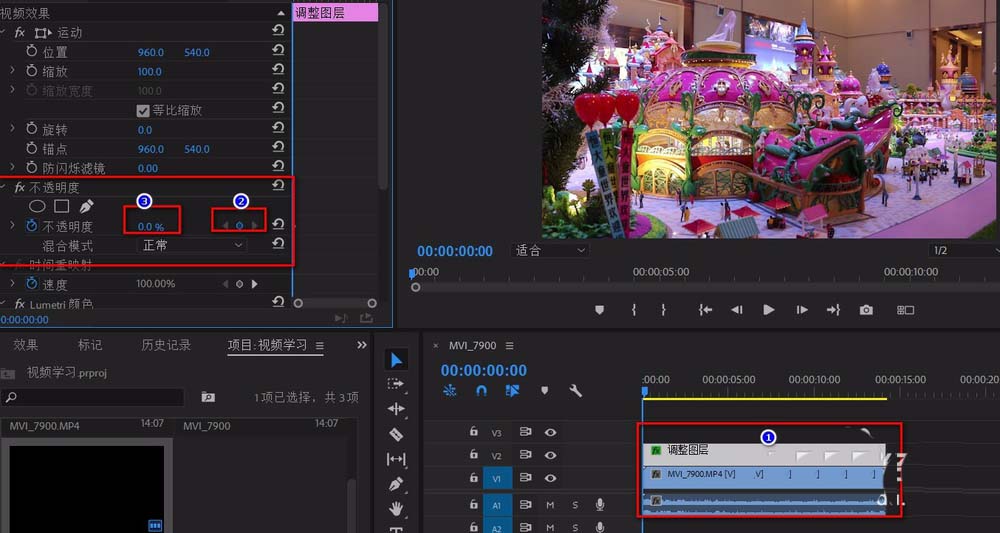Screen dimensions: 1000x533
Task: Open the 混合模式 dropdown
Action: click(x=191, y=245)
